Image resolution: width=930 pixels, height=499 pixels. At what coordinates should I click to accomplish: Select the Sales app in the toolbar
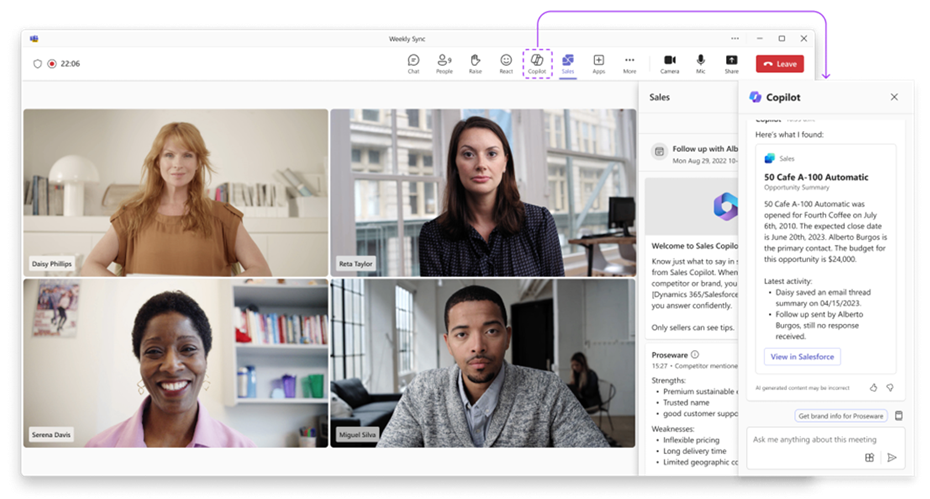(x=568, y=63)
